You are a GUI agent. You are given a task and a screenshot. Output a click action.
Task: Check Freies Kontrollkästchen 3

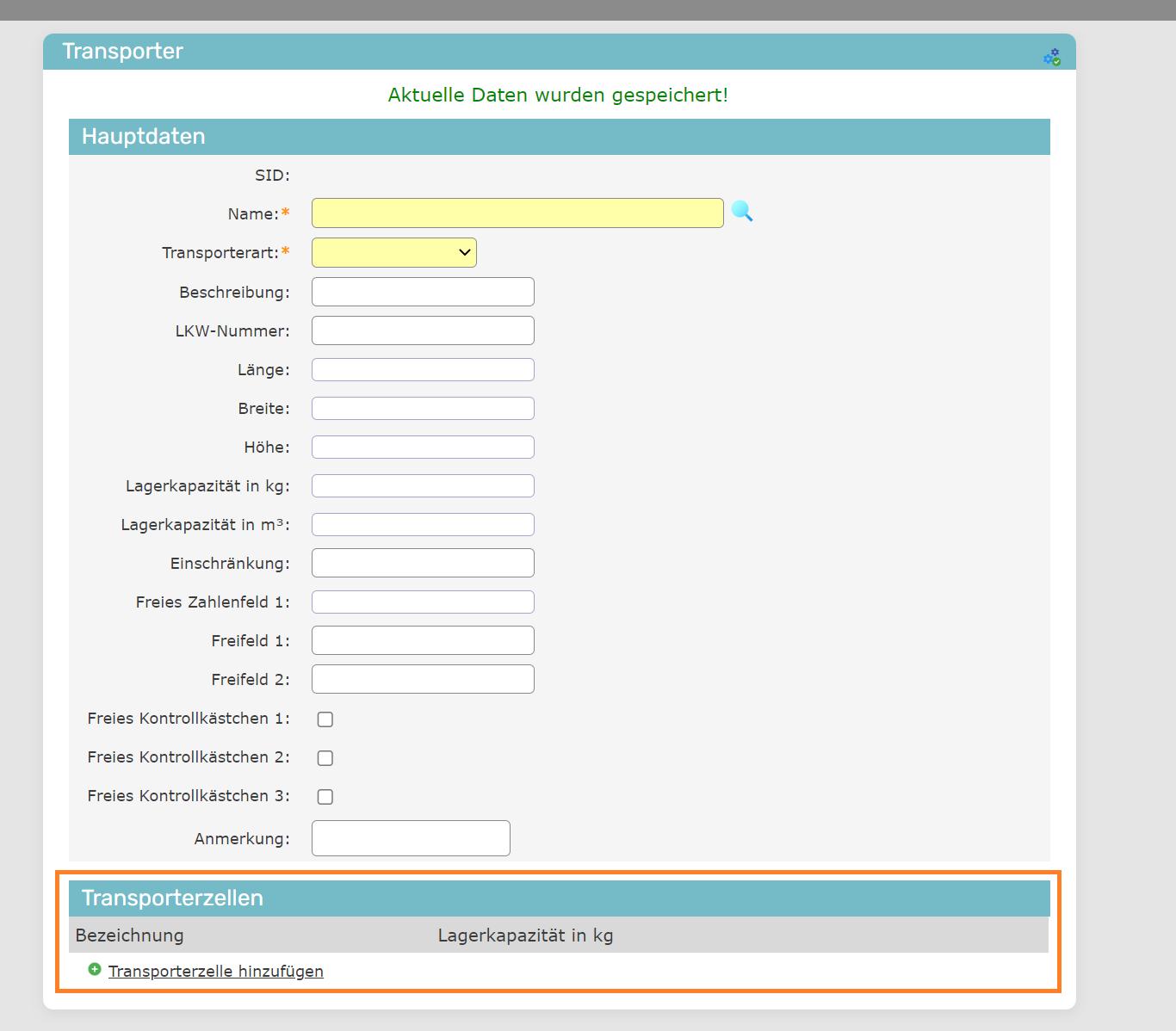(x=325, y=797)
